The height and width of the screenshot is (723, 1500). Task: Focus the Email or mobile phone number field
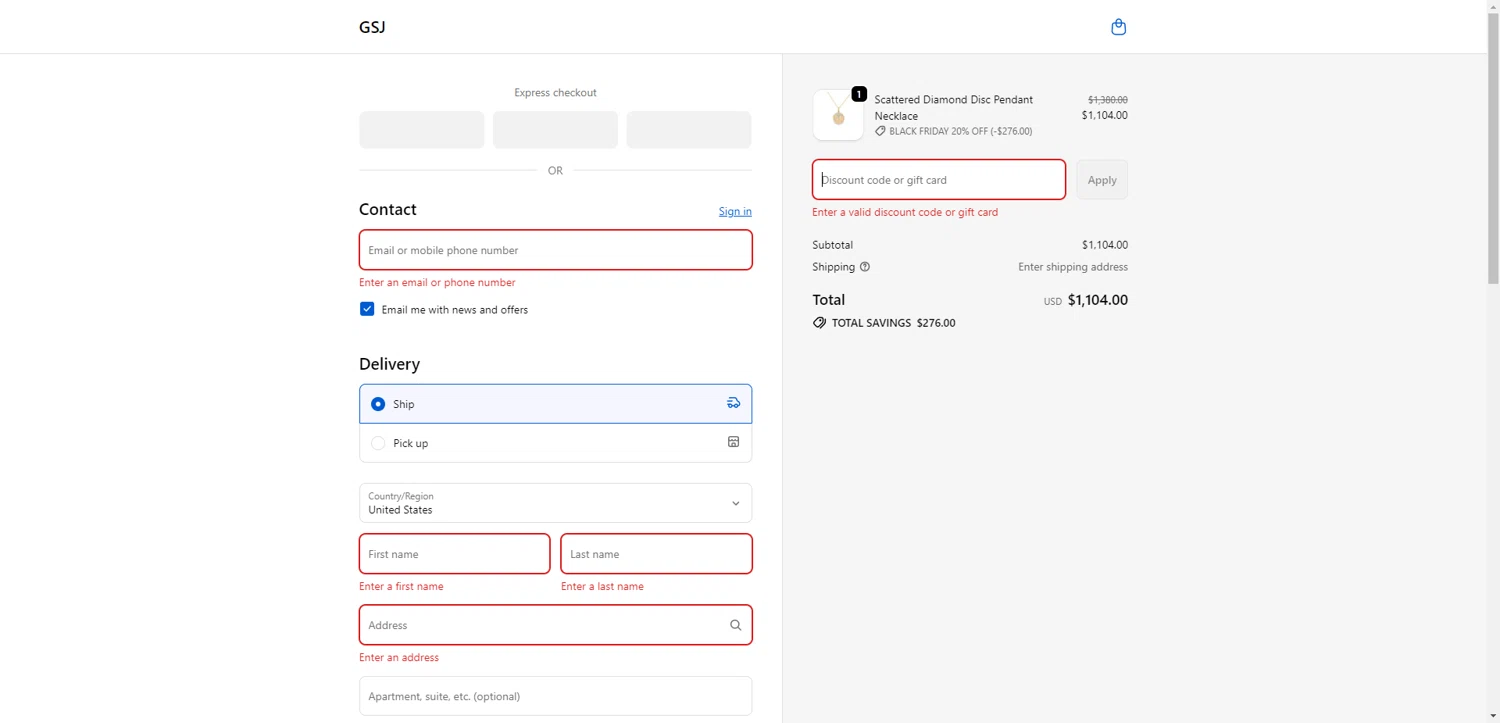(555, 250)
